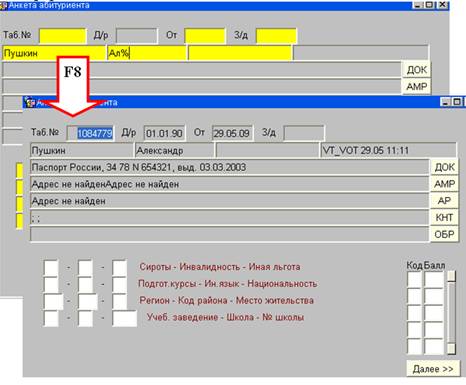Image resolution: width=466 pixels, height=385 pixels.
Task: Click the single Адрес не найден row
Action: pyautogui.click(x=229, y=201)
